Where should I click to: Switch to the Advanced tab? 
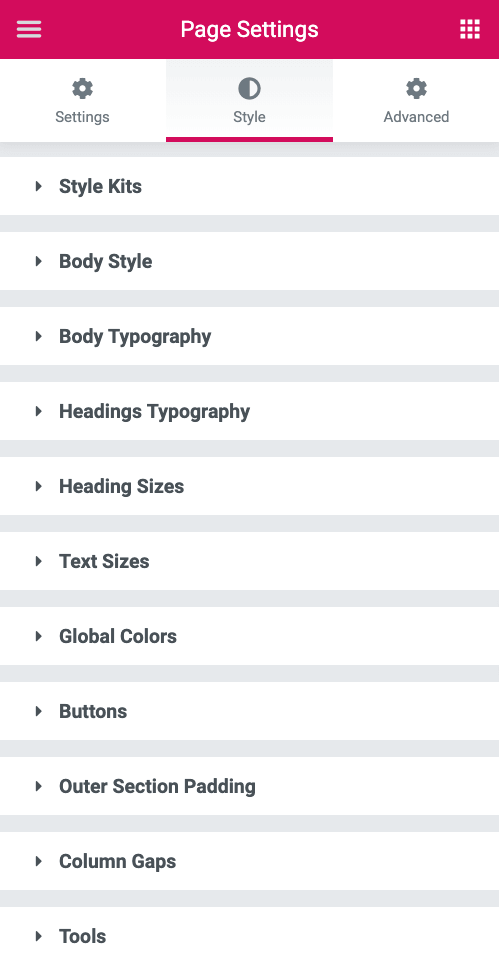pyautogui.click(x=416, y=101)
